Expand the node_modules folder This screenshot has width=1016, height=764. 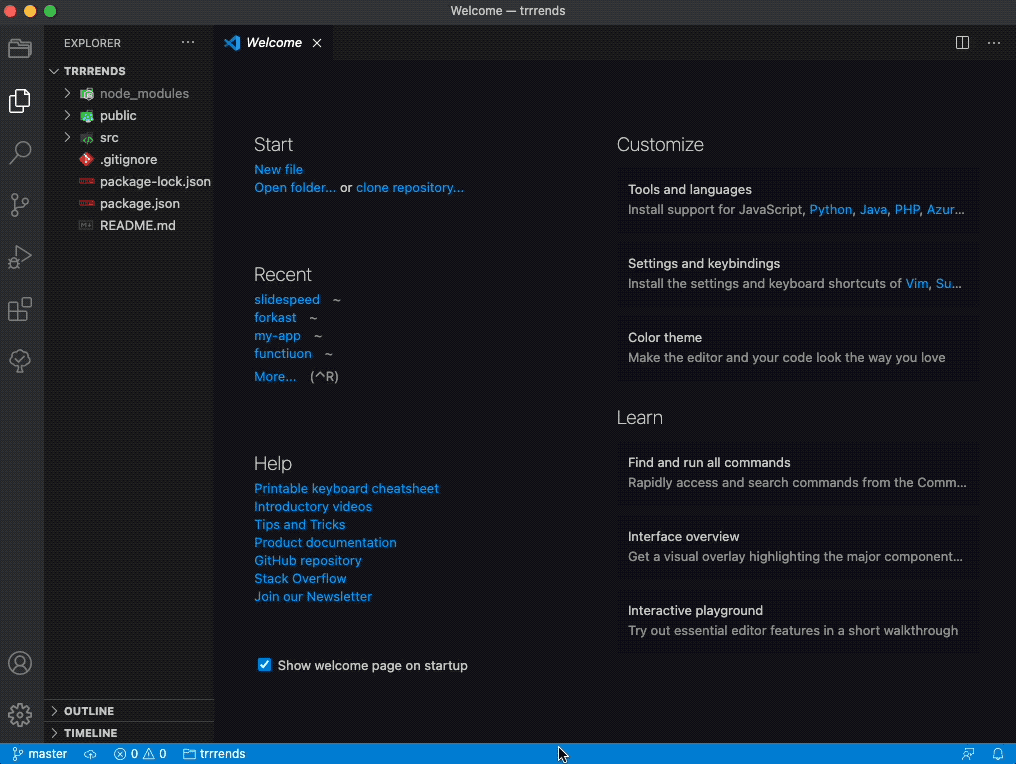coord(129,93)
